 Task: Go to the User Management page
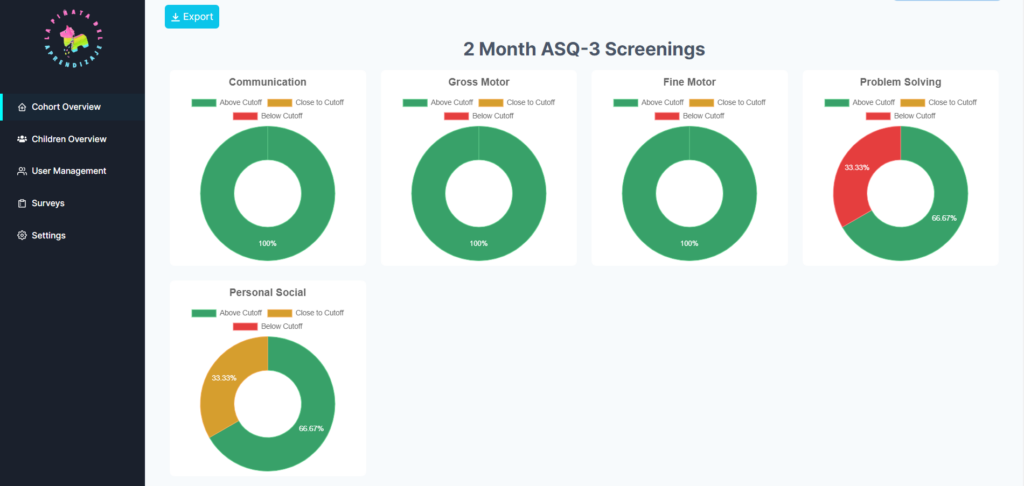coord(68,171)
